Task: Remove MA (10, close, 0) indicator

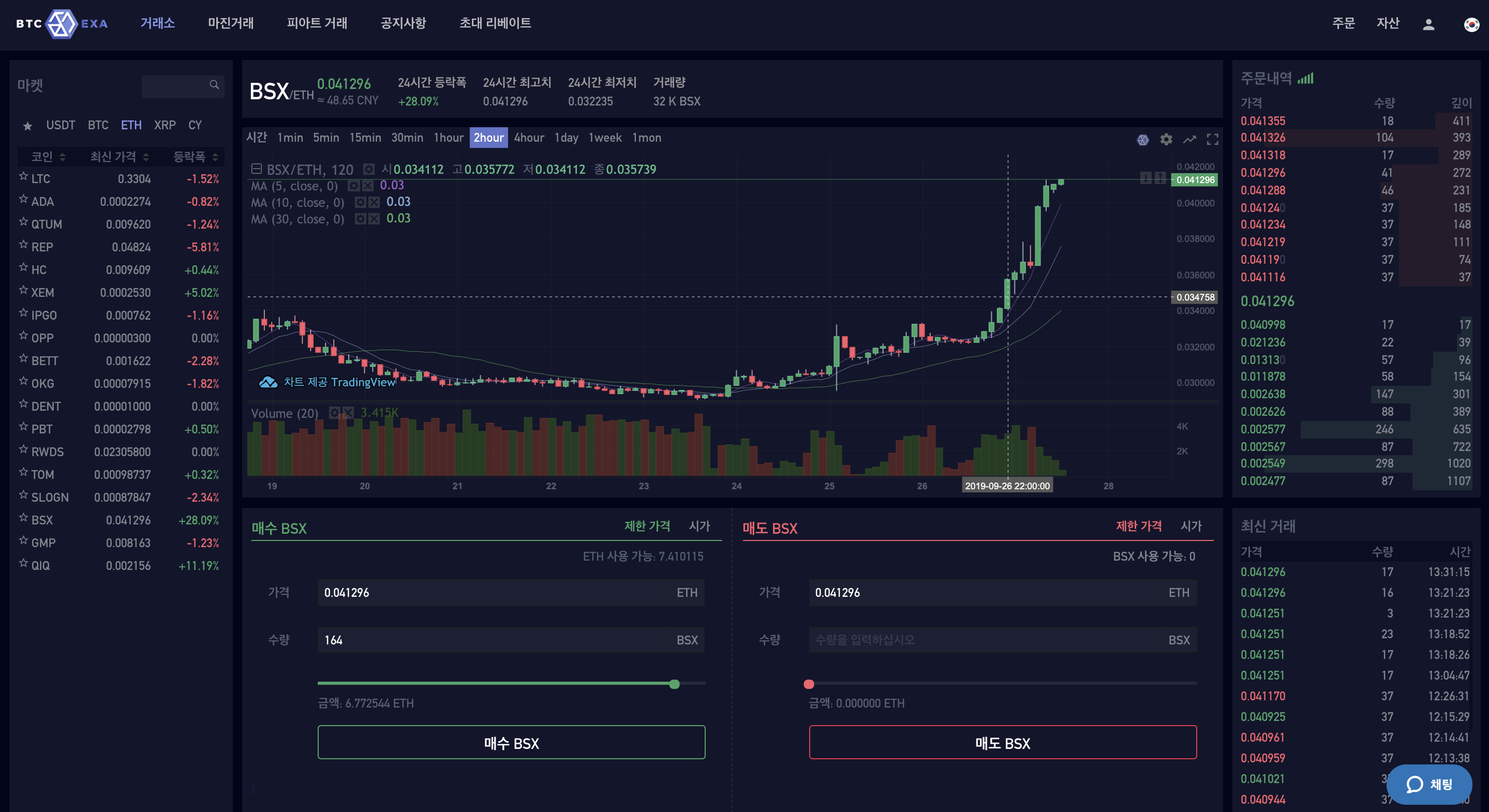Action: pos(375,202)
